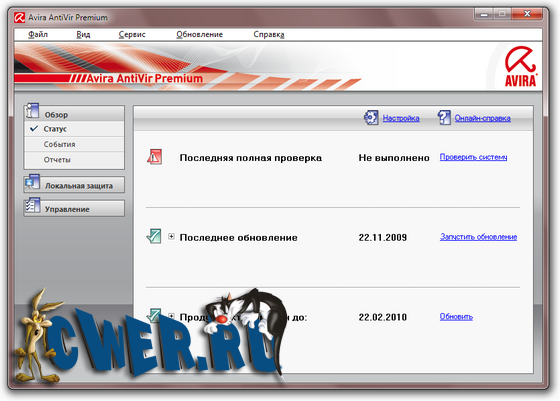Screen dimensions: 560x401
Task: Click the Запустить обновление link
Action: point(479,237)
